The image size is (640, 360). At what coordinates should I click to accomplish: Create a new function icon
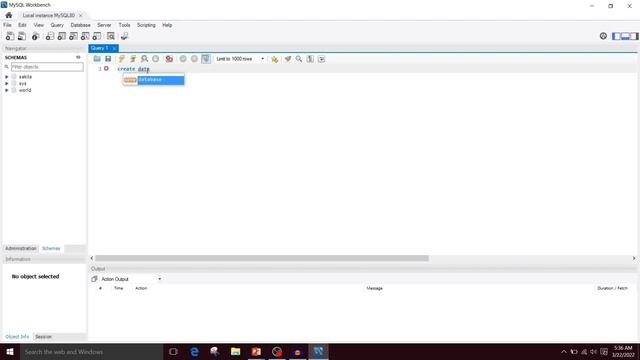[97, 36]
